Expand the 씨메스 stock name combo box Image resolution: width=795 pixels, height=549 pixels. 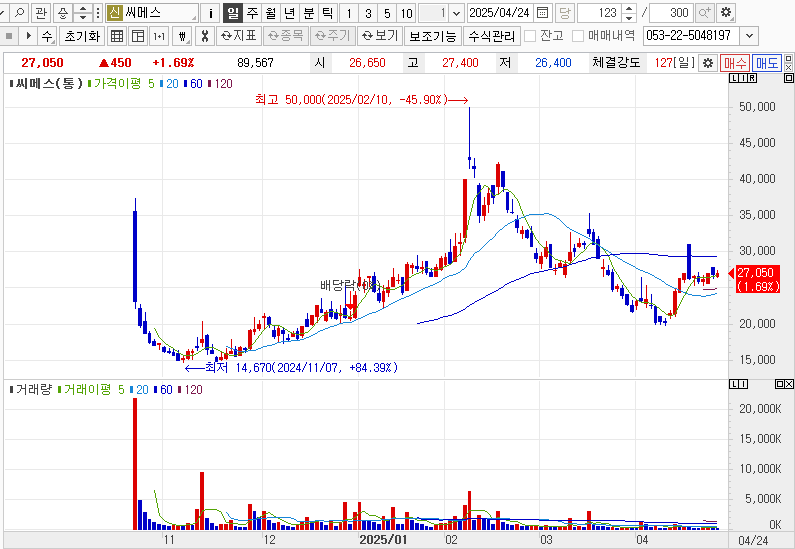click(152, 13)
